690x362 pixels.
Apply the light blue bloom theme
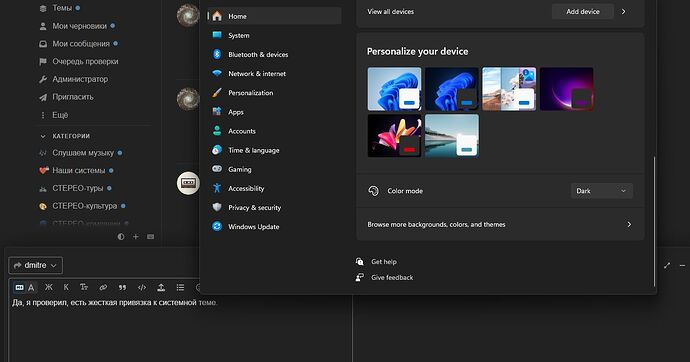394,89
